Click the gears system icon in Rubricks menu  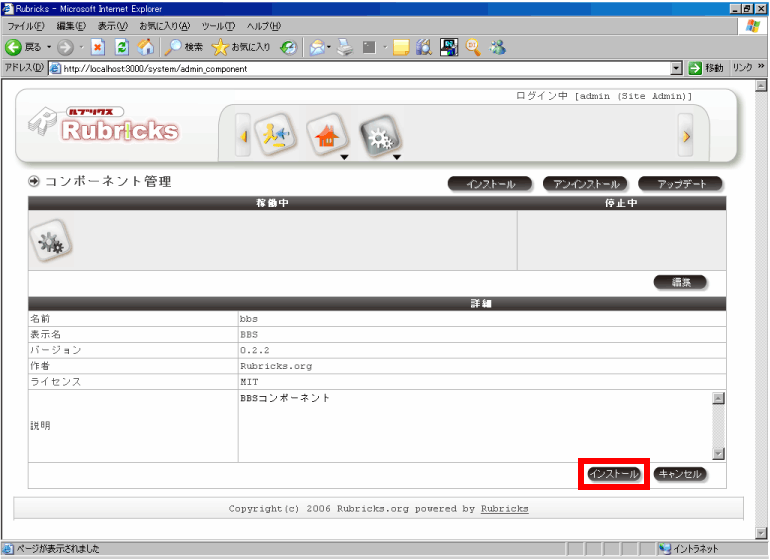coord(381,137)
